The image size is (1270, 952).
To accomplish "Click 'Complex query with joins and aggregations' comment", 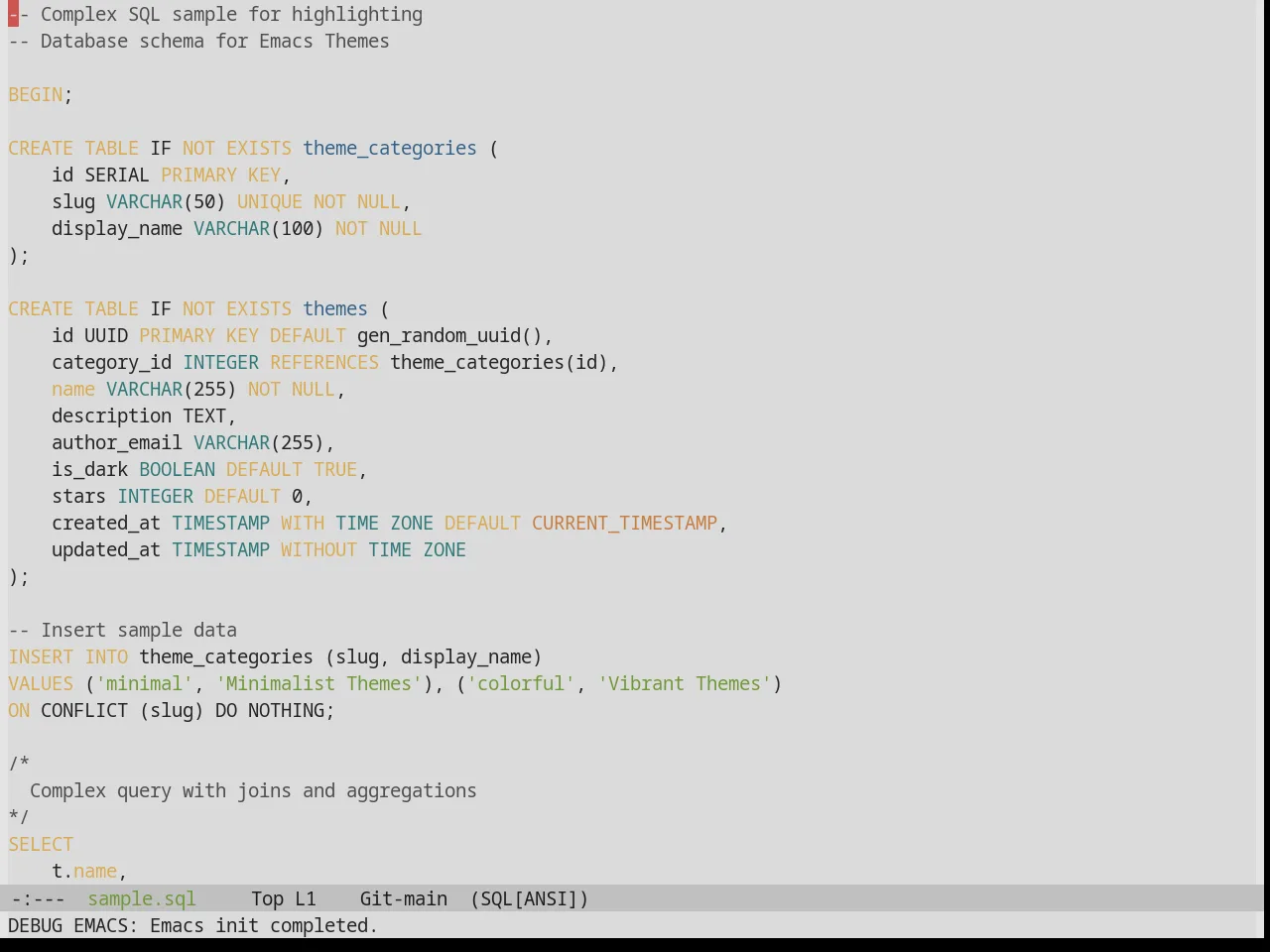I will [x=253, y=790].
